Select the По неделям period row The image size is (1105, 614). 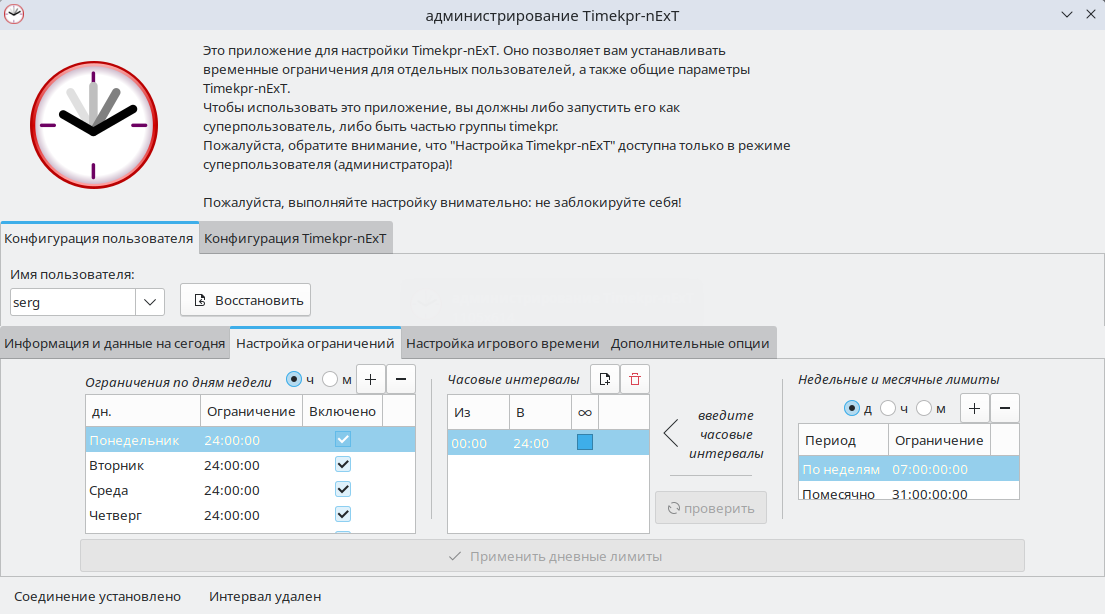[909, 469]
